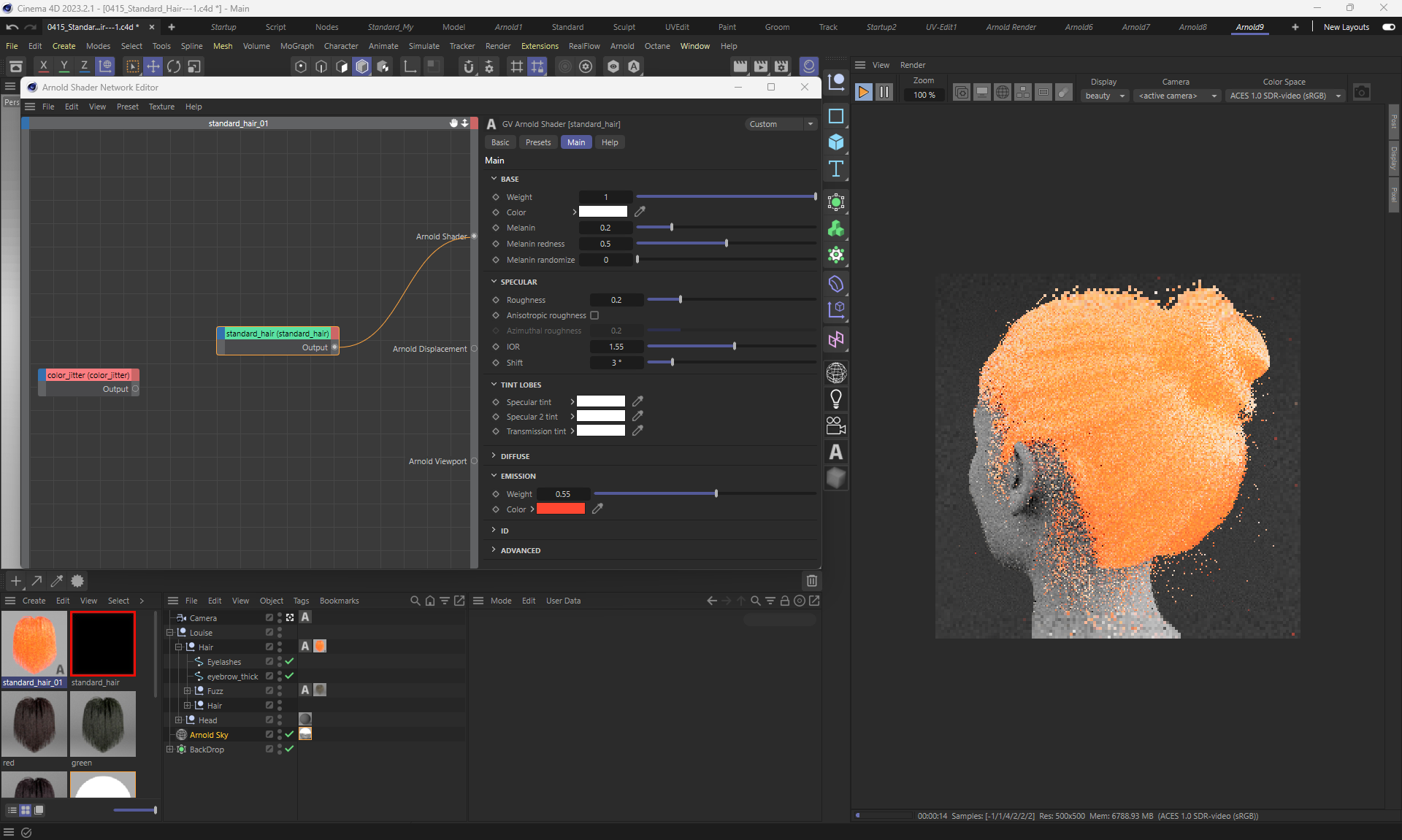Open the Color Space dropdown
1402x840 pixels.
pyautogui.click(x=1285, y=96)
